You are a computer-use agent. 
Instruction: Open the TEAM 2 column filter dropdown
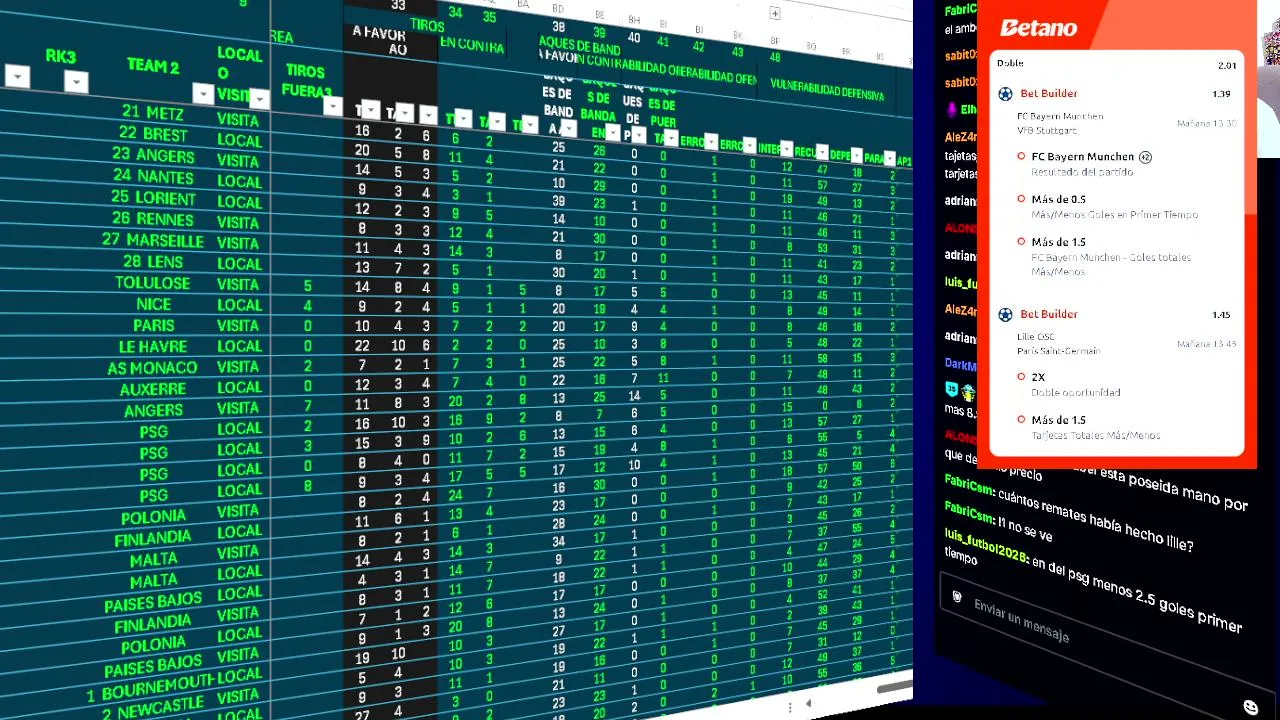(x=203, y=95)
